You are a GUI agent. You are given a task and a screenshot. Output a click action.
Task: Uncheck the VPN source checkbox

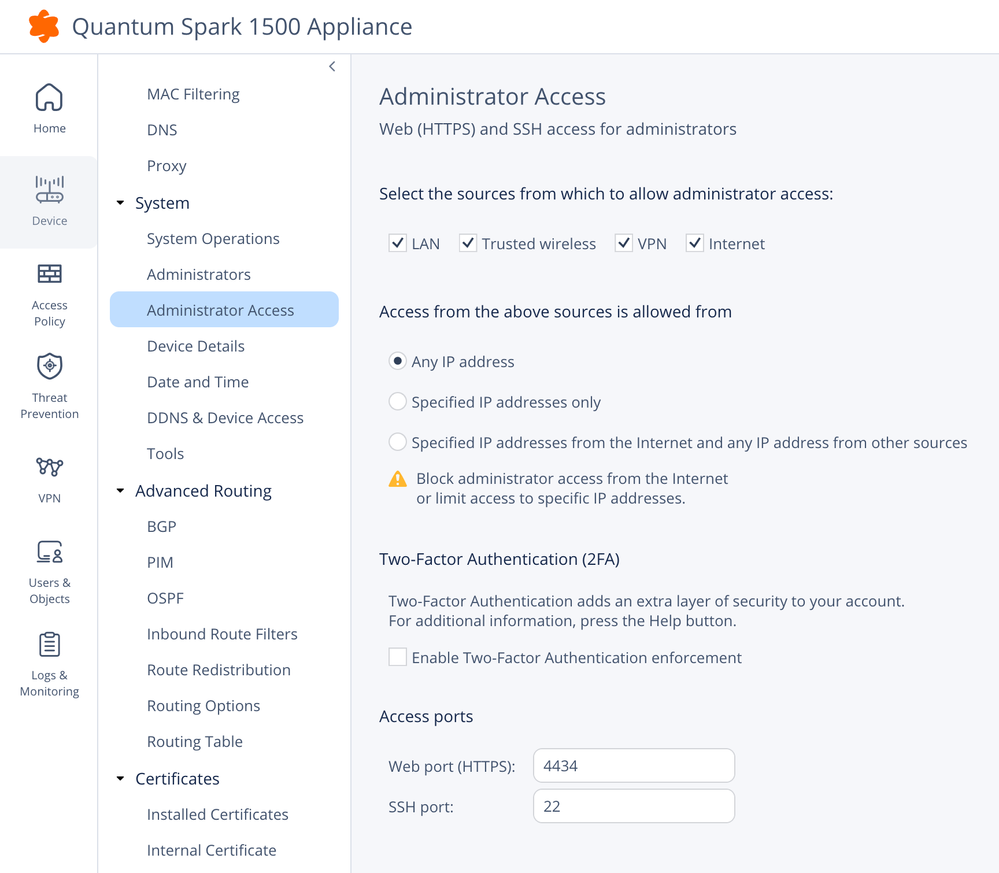click(623, 243)
